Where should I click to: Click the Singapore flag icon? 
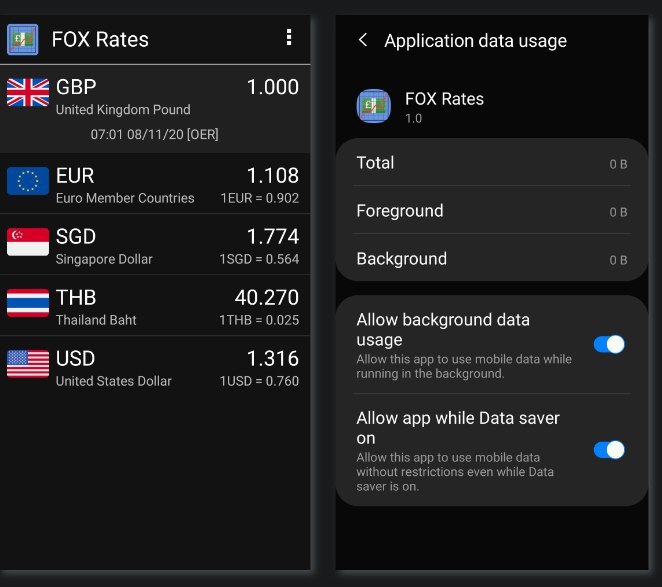coord(28,242)
